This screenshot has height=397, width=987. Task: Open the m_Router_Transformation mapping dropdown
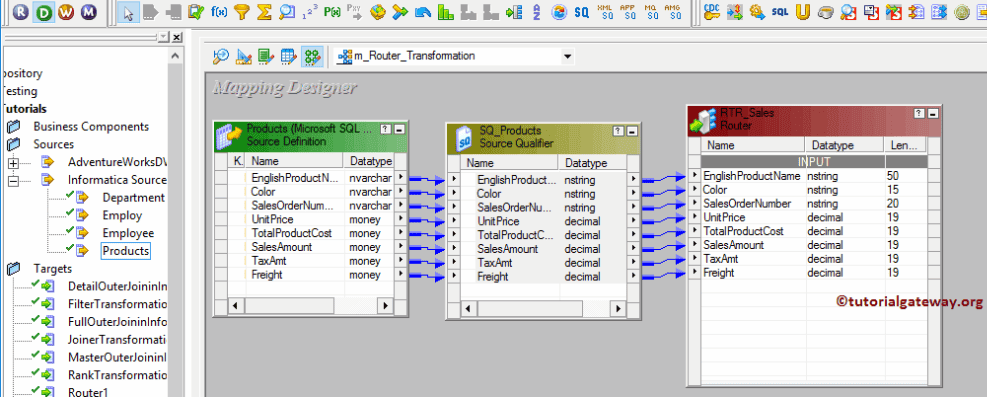tap(568, 57)
